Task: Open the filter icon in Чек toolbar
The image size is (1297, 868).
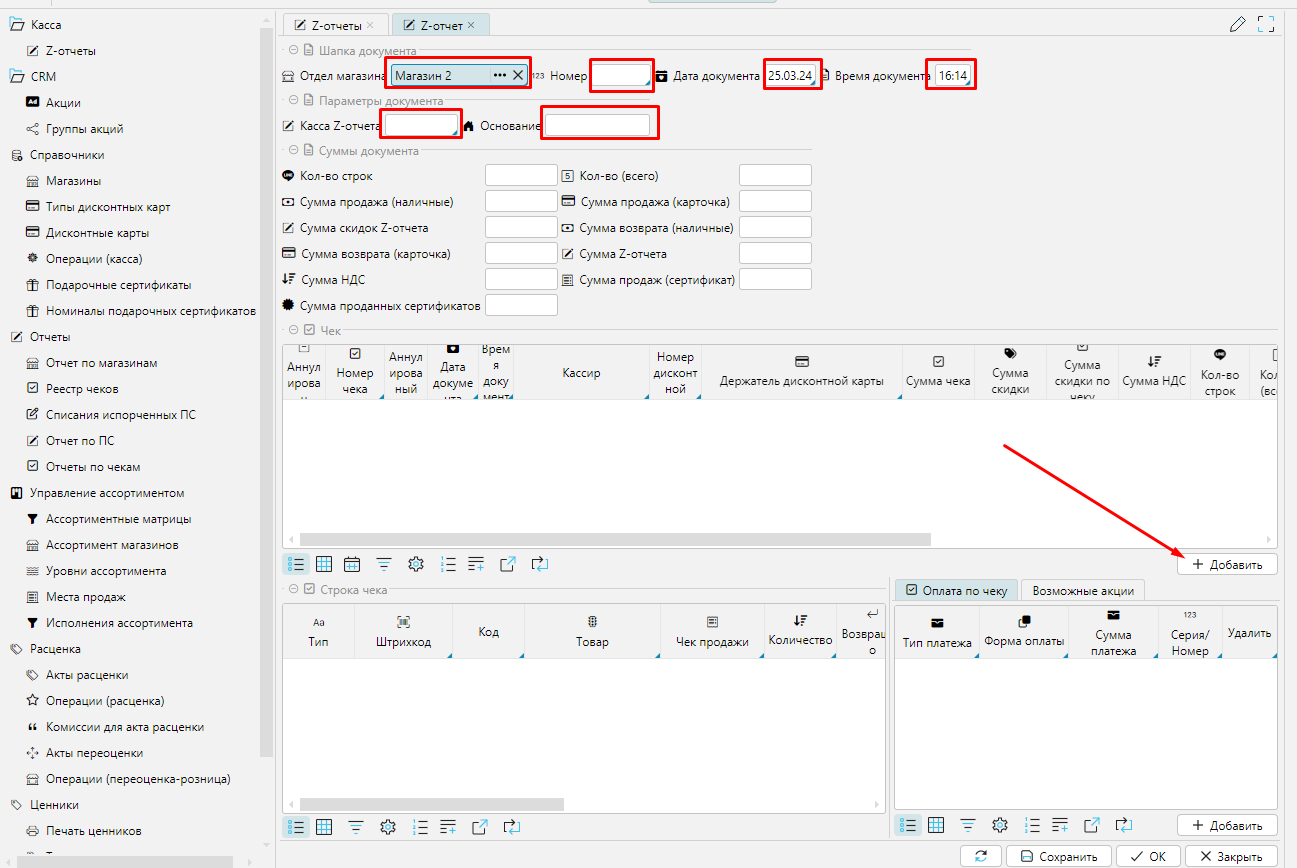Action: pos(384,565)
